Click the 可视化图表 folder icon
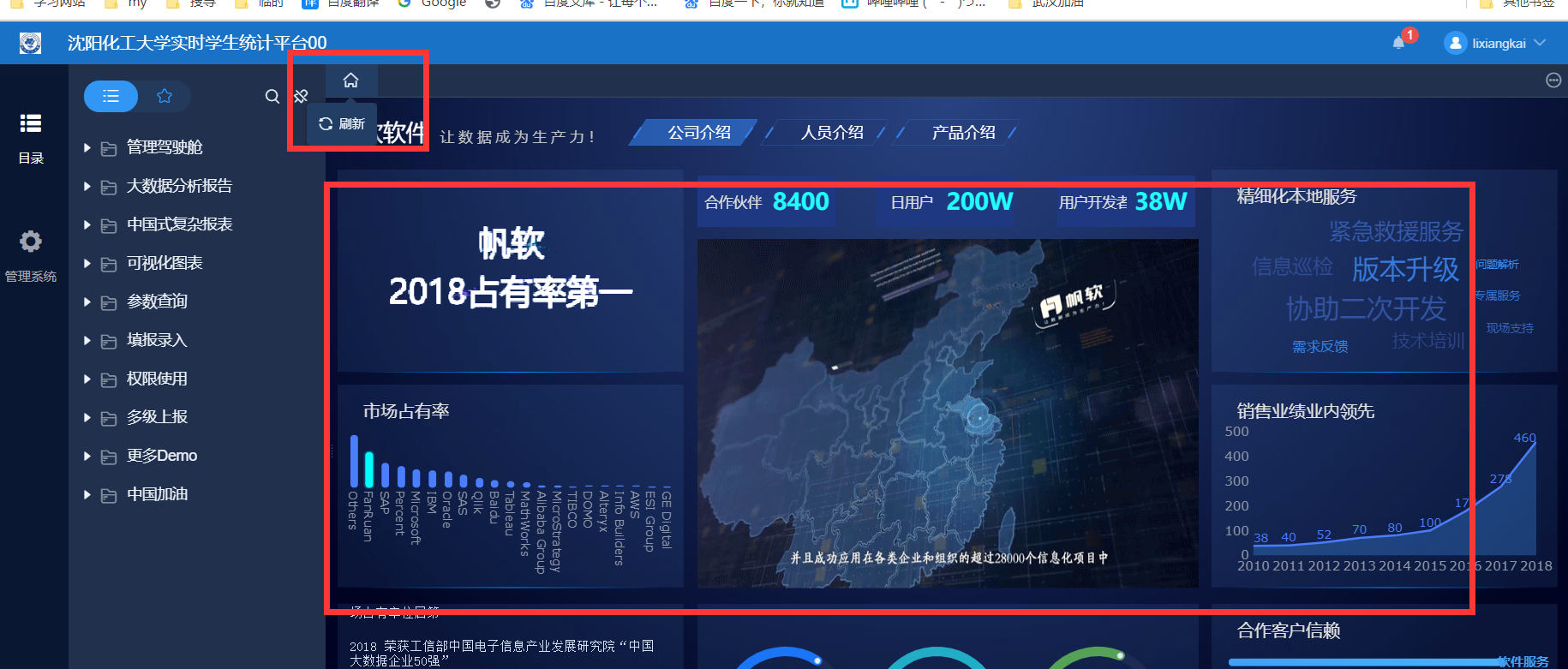The width and height of the screenshot is (1568, 669). [x=109, y=265]
